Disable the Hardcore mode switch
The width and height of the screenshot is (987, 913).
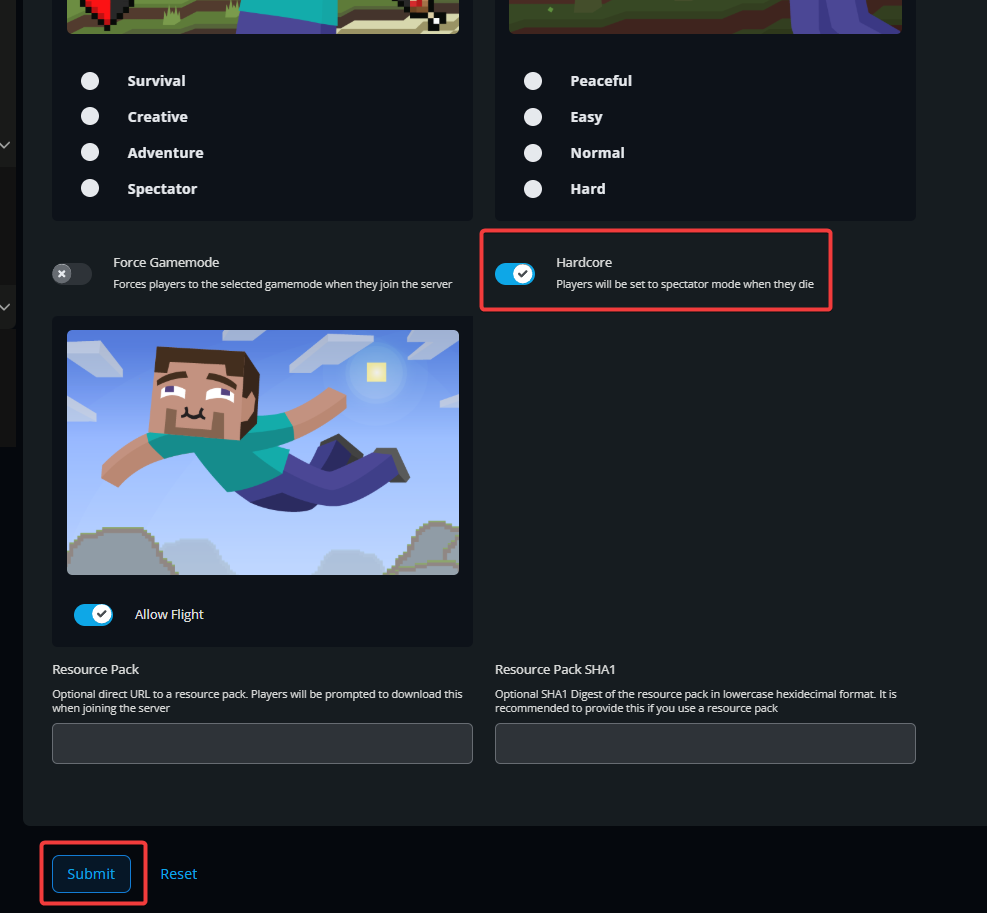(515, 273)
